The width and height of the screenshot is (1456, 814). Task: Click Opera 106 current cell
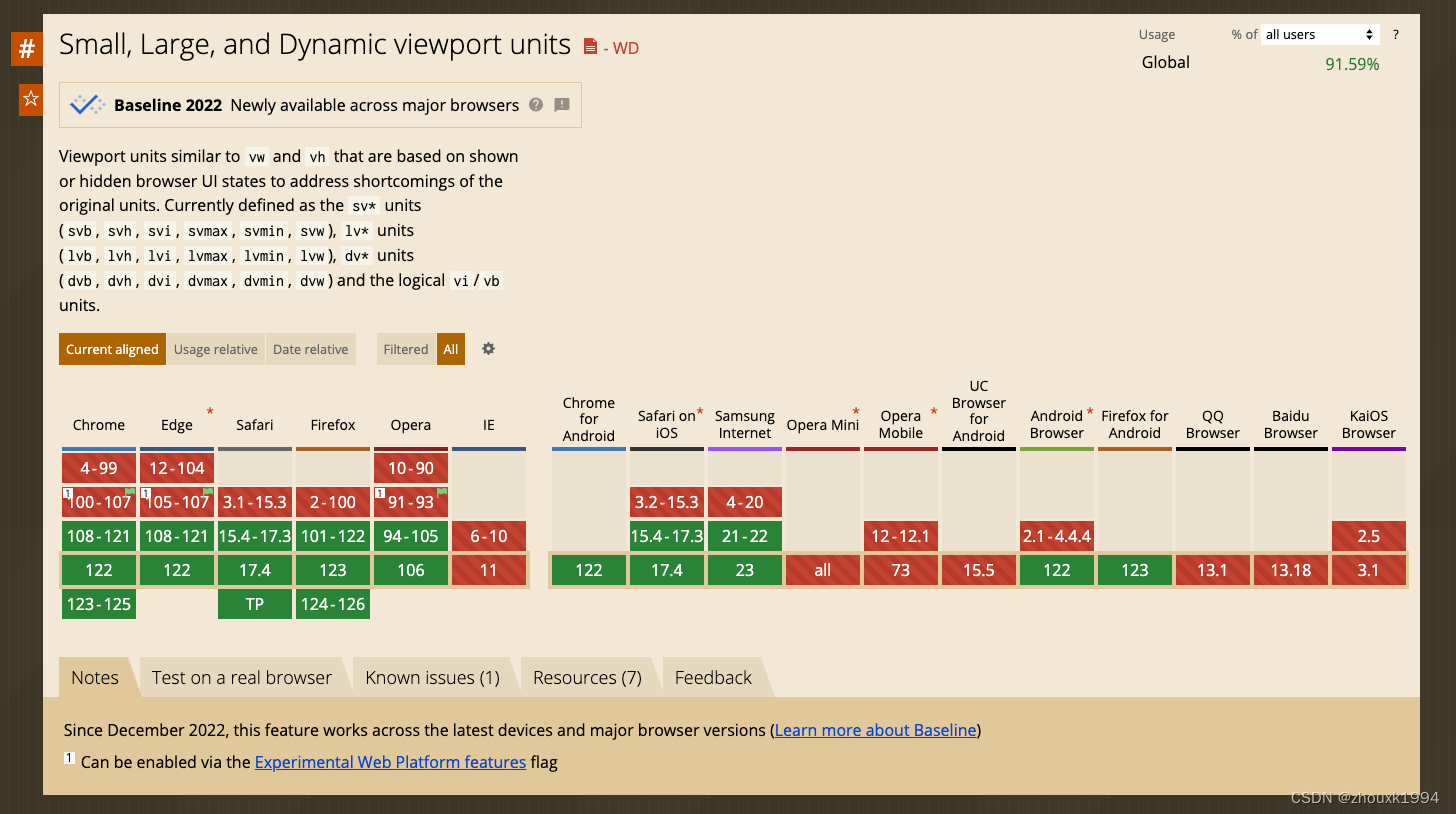tap(411, 570)
